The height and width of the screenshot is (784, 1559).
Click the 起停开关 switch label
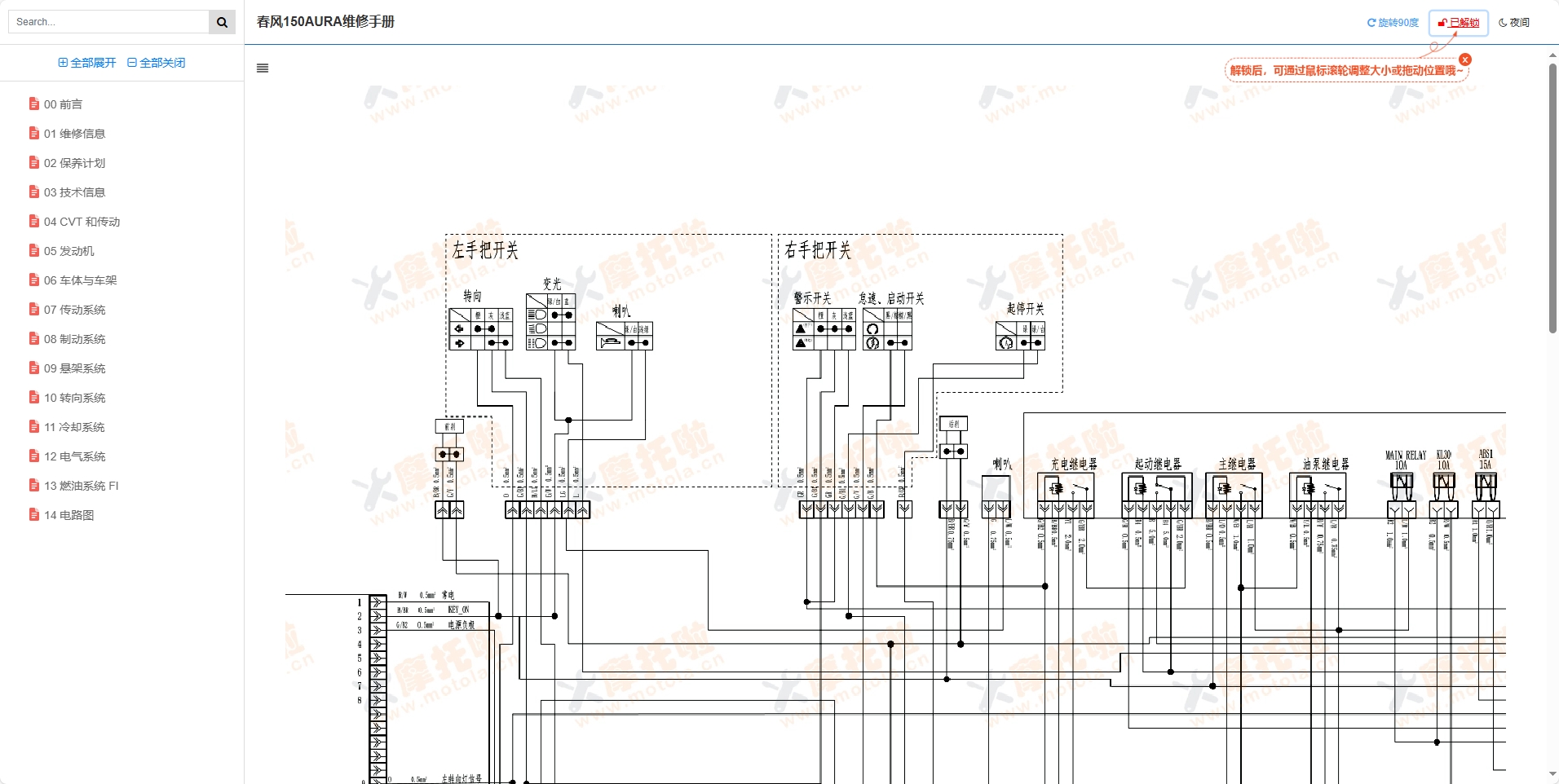pyautogui.click(x=1025, y=309)
